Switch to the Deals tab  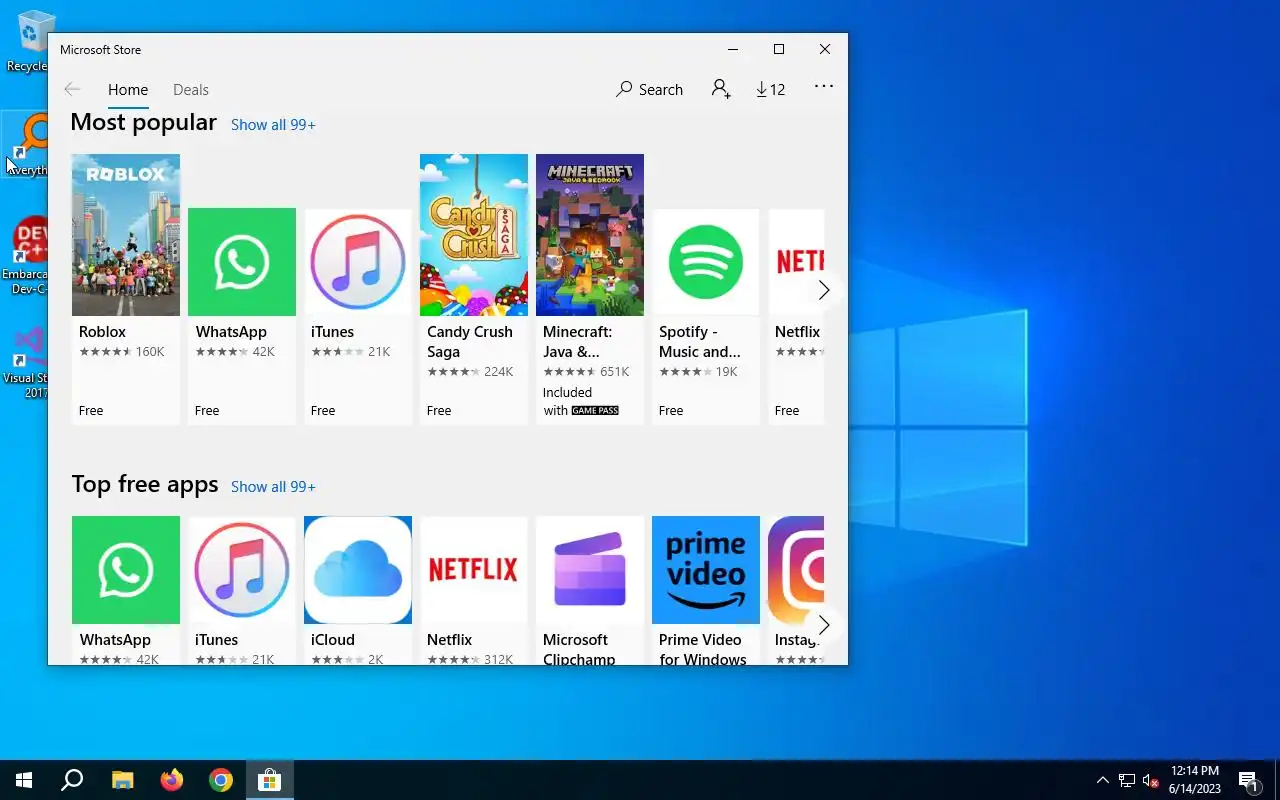pyautogui.click(x=191, y=89)
